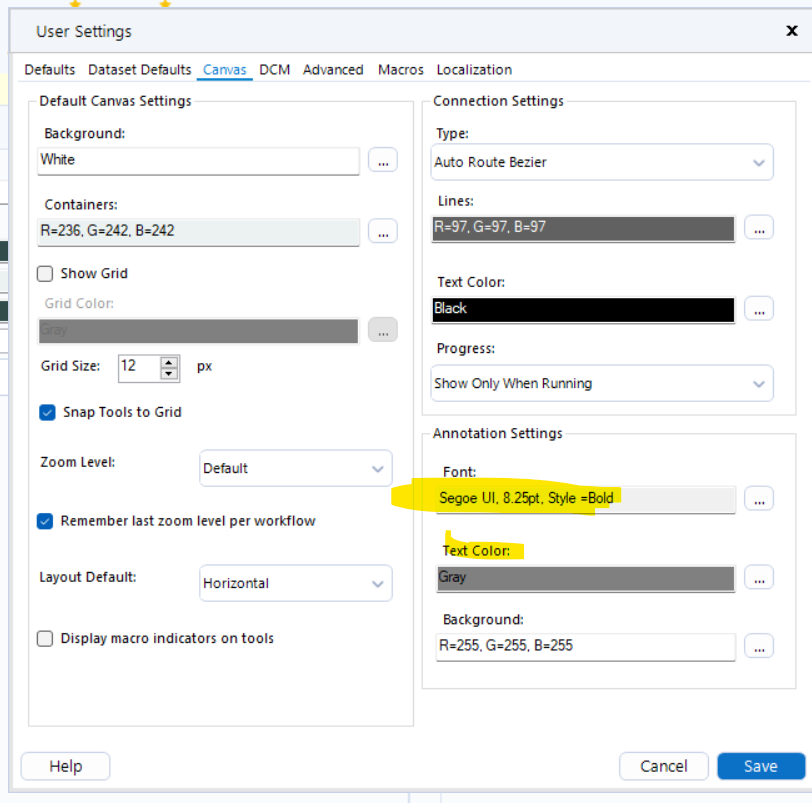Open the connection Type dropdown
This screenshot has height=803, width=812.
601,161
